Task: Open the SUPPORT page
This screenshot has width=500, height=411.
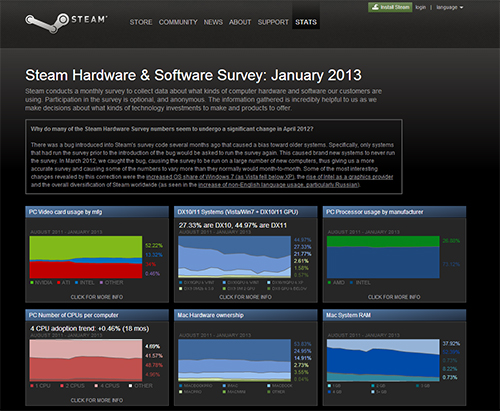Action: tap(273, 22)
